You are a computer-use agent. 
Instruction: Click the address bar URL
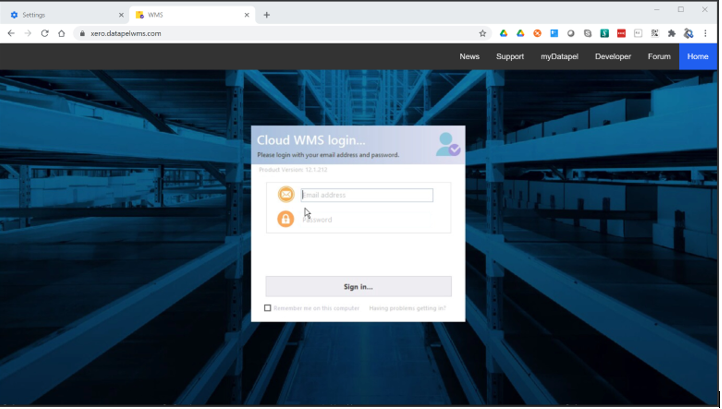coord(126,33)
